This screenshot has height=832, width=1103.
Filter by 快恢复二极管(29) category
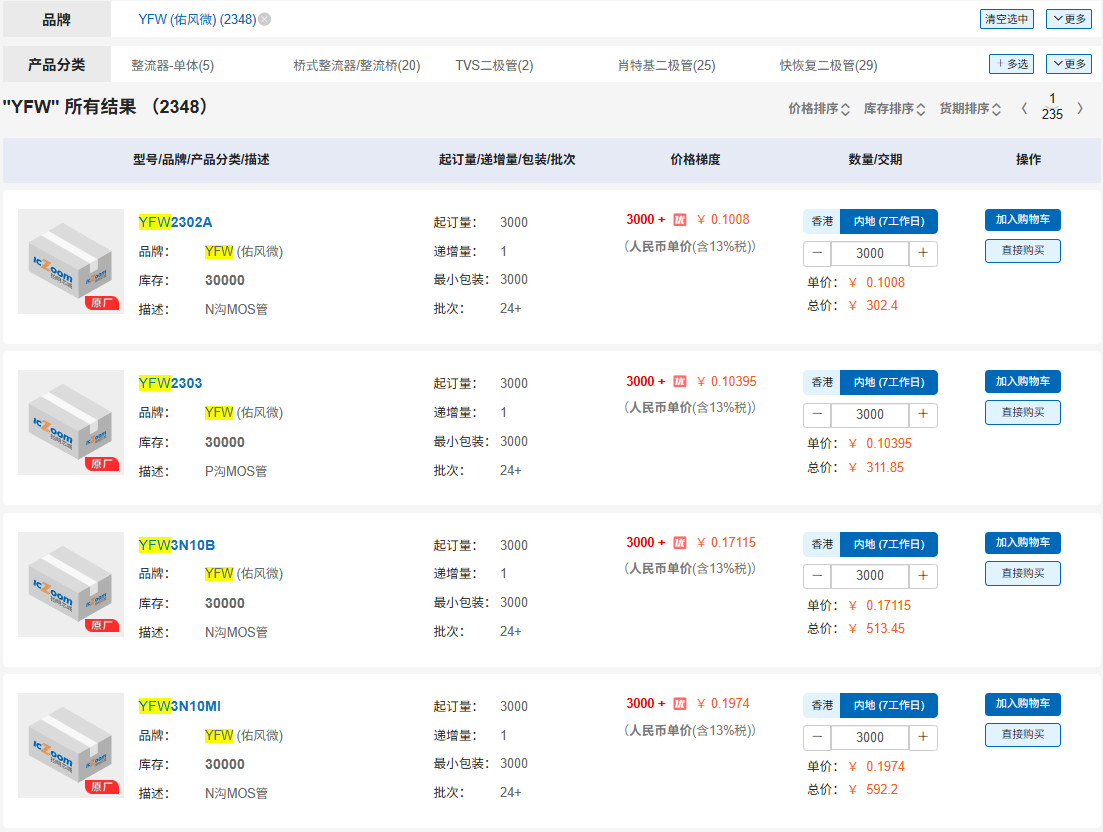coord(828,65)
